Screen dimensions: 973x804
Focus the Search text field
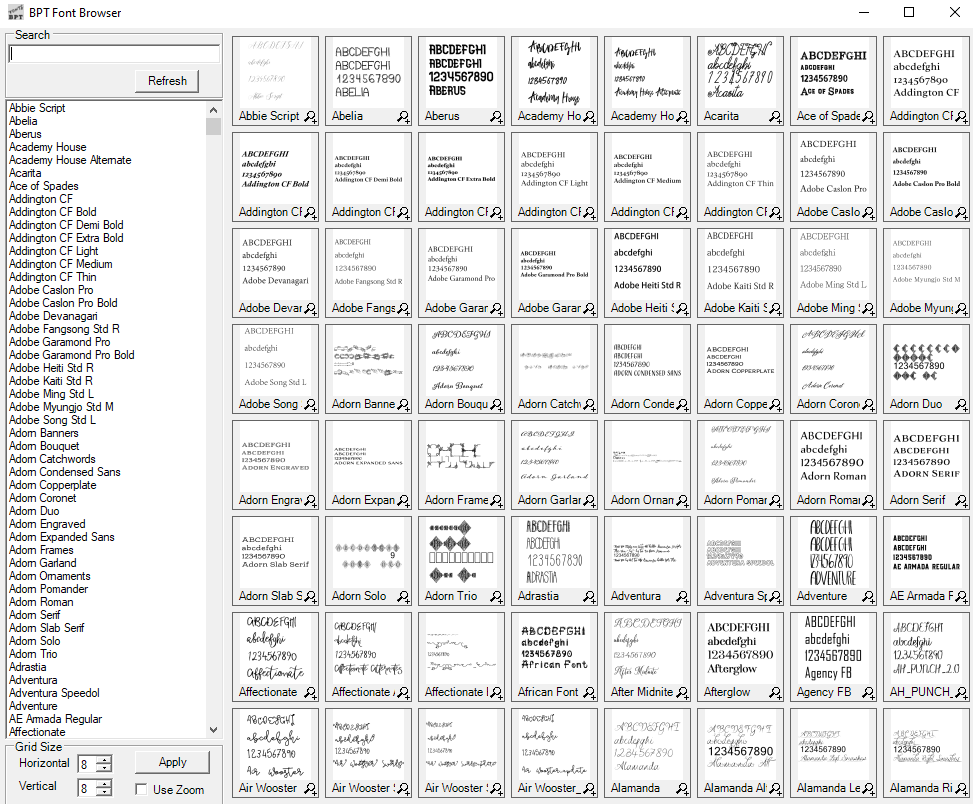[x=114, y=54]
